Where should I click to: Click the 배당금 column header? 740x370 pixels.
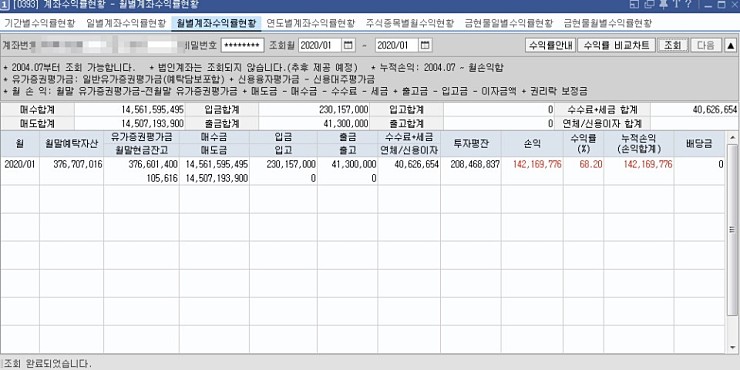click(699, 144)
